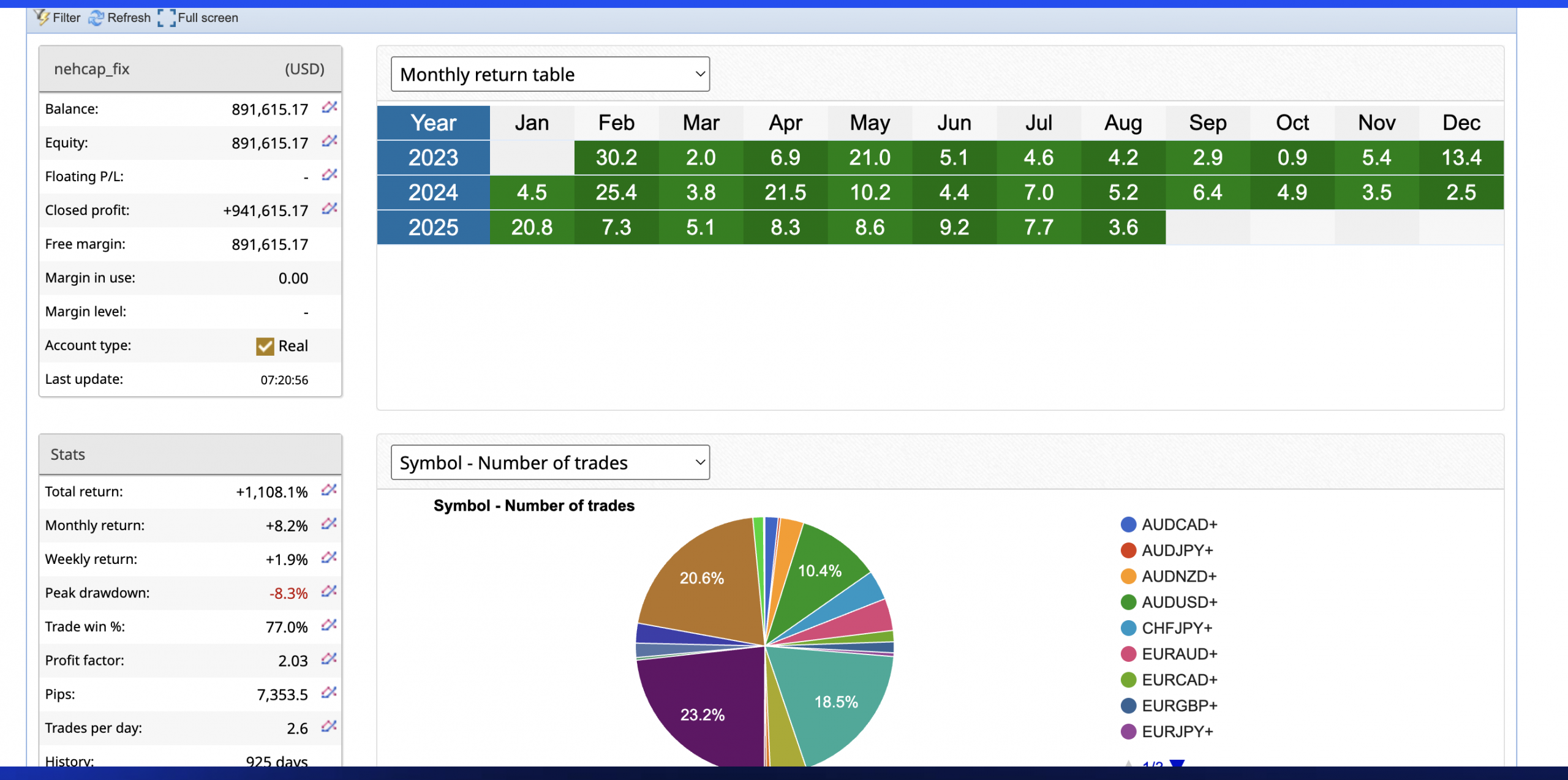The width and height of the screenshot is (1568, 780).
Task: Click the Year column header
Action: [x=433, y=123]
